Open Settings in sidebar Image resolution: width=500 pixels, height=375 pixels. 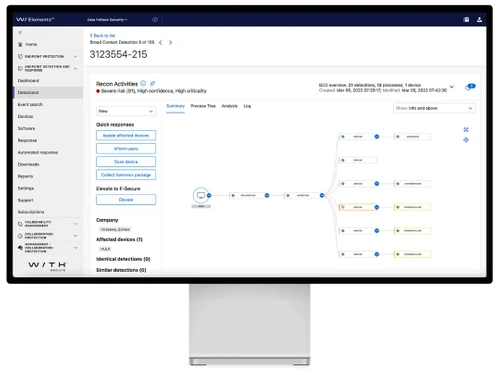[x=48, y=188]
